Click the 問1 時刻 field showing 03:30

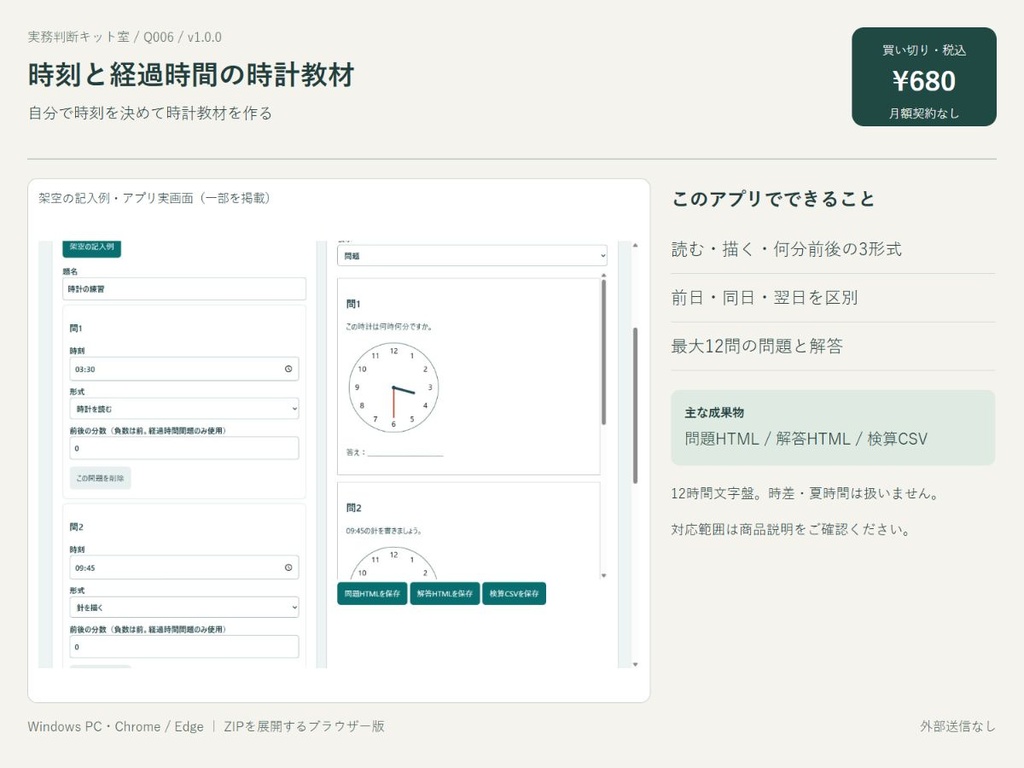coord(184,369)
